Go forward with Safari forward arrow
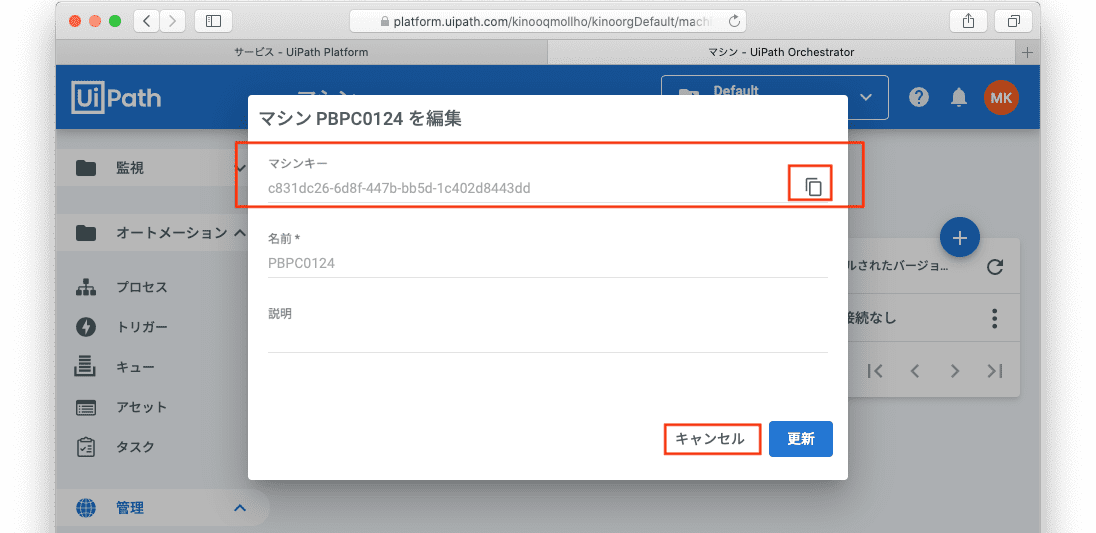1096x533 pixels. [x=173, y=22]
